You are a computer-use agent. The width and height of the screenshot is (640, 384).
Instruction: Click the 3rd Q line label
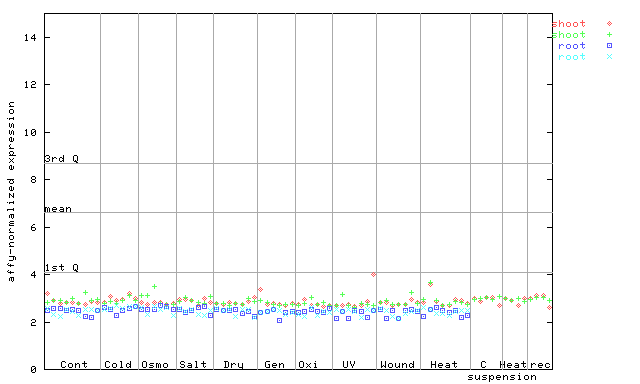(61, 158)
